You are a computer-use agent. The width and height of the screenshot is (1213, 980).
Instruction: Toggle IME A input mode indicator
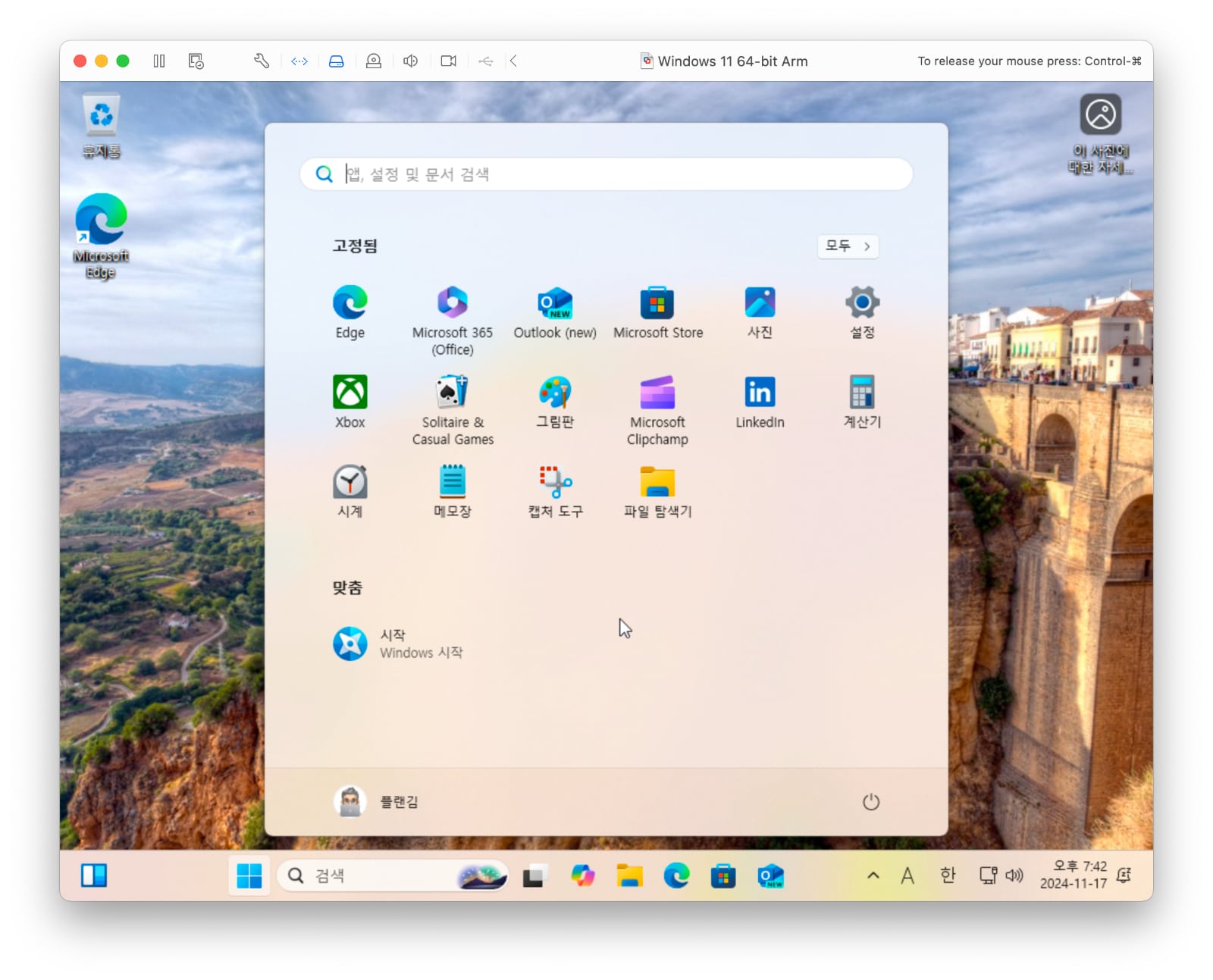coord(907,875)
